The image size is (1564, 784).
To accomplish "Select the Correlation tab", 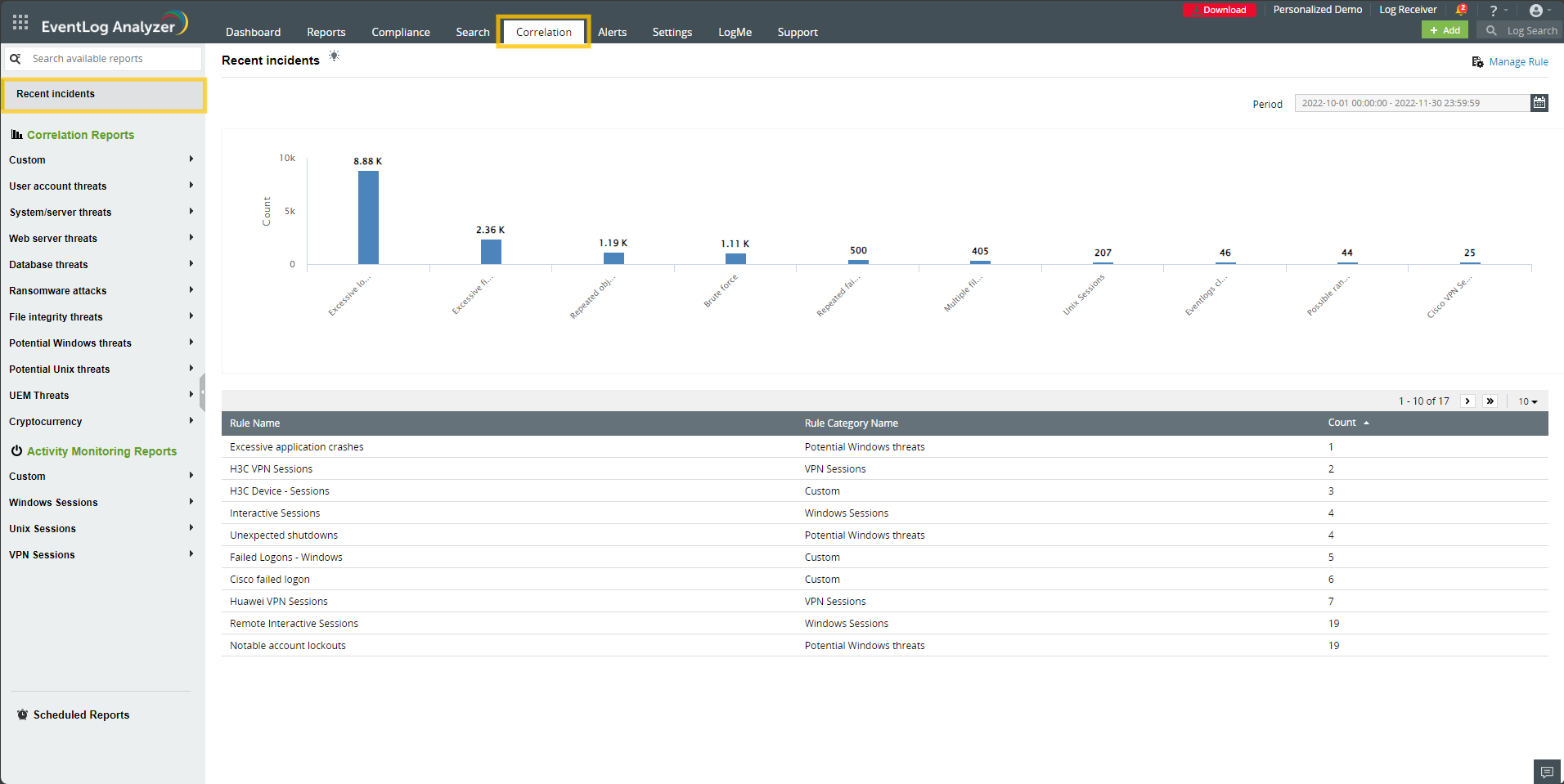I will [x=544, y=32].
